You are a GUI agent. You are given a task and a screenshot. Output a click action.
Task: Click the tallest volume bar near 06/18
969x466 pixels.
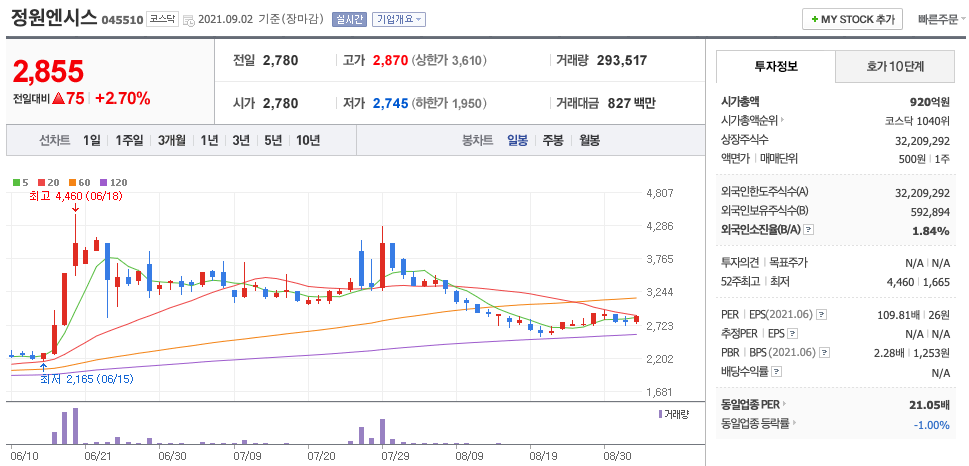[x=75, y=426]
